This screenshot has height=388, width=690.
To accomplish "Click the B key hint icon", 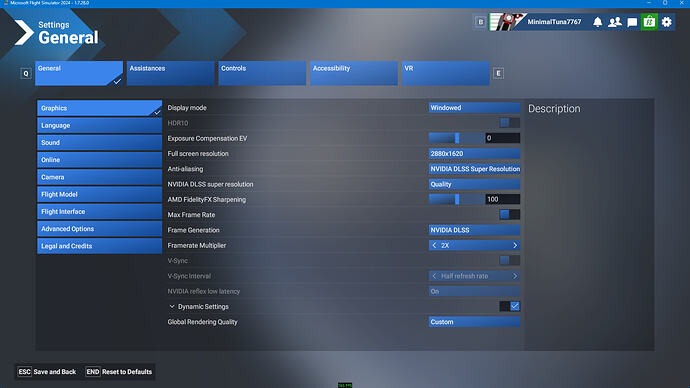I will coord(480,22).
